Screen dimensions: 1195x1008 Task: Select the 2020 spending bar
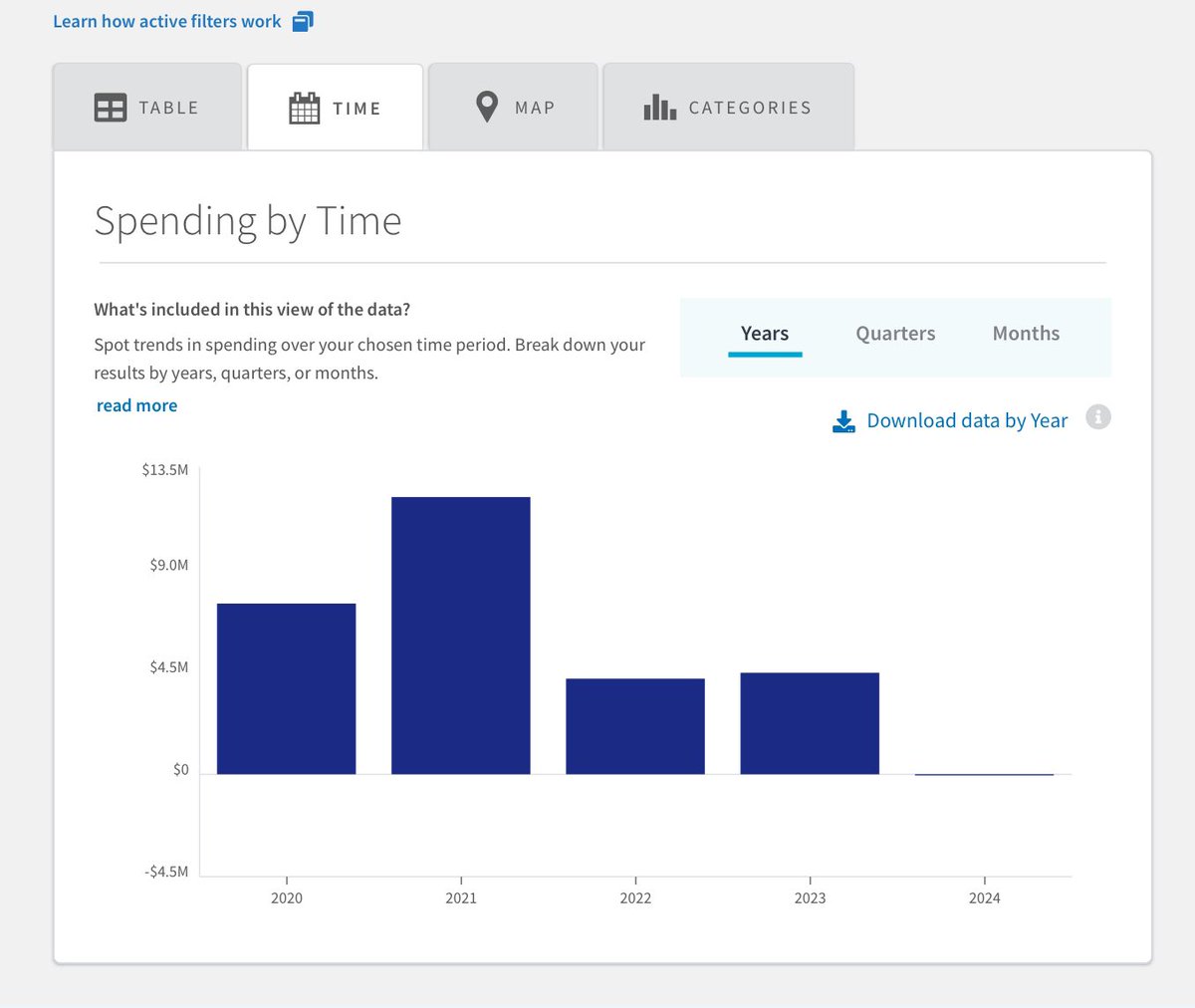pos(286,688)
